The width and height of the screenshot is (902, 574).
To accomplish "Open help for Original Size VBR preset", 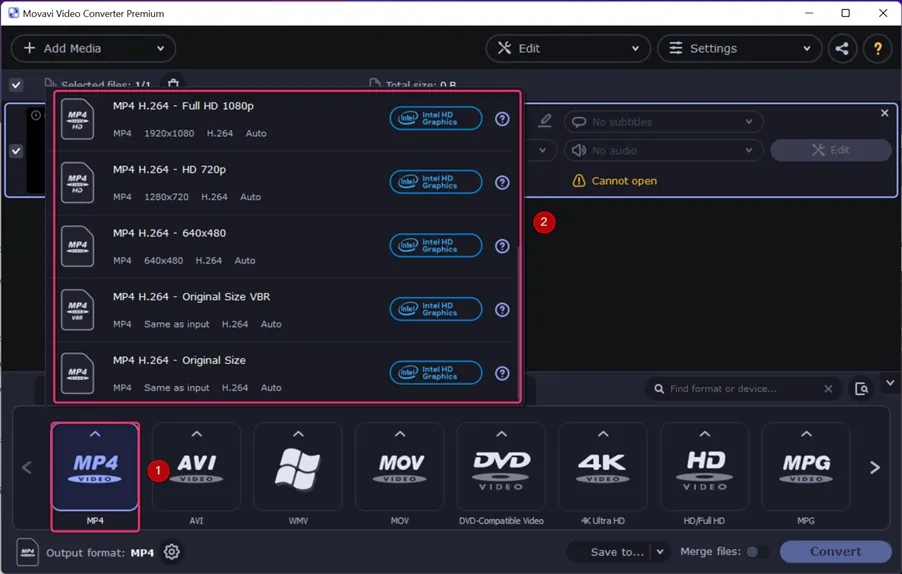I will coord(502,310).
